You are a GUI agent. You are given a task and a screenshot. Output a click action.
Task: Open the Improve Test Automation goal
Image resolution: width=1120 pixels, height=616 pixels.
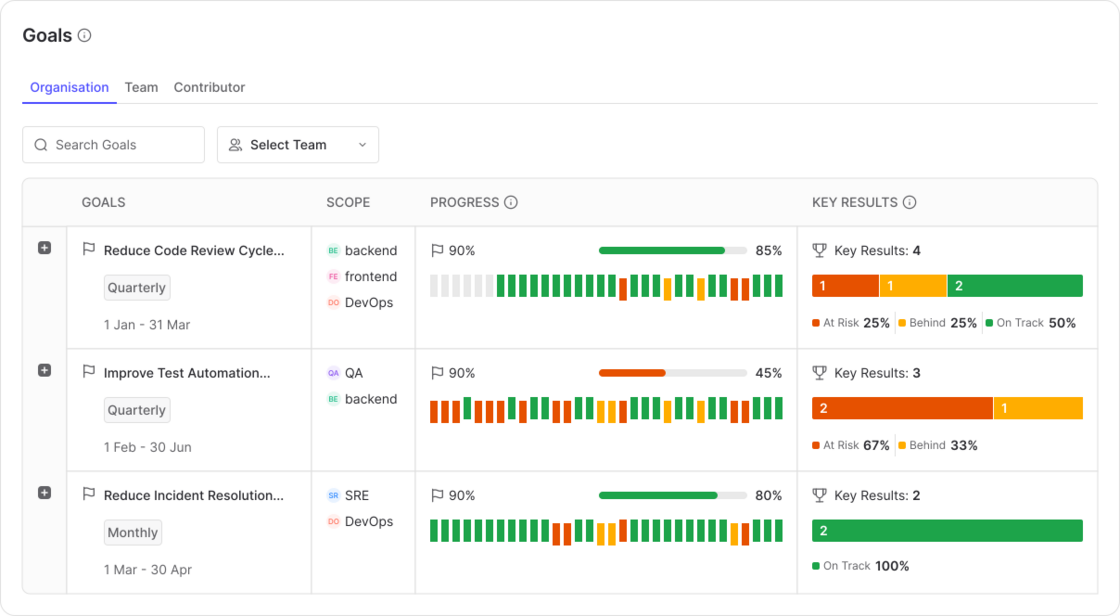tap(187, 373)
